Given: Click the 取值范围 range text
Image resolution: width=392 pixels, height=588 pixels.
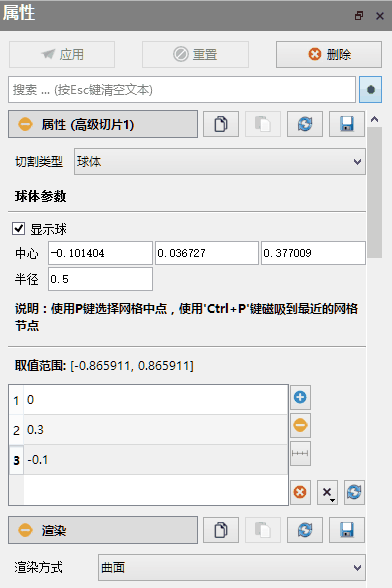Looking at the screenshot, I should click(104, 365).
